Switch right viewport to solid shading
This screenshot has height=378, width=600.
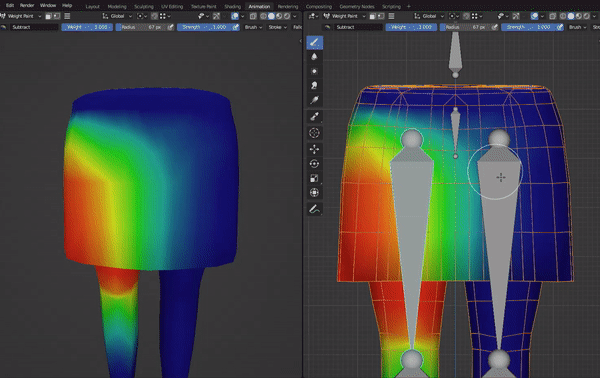pyautogui.click(x=571, y=16)
